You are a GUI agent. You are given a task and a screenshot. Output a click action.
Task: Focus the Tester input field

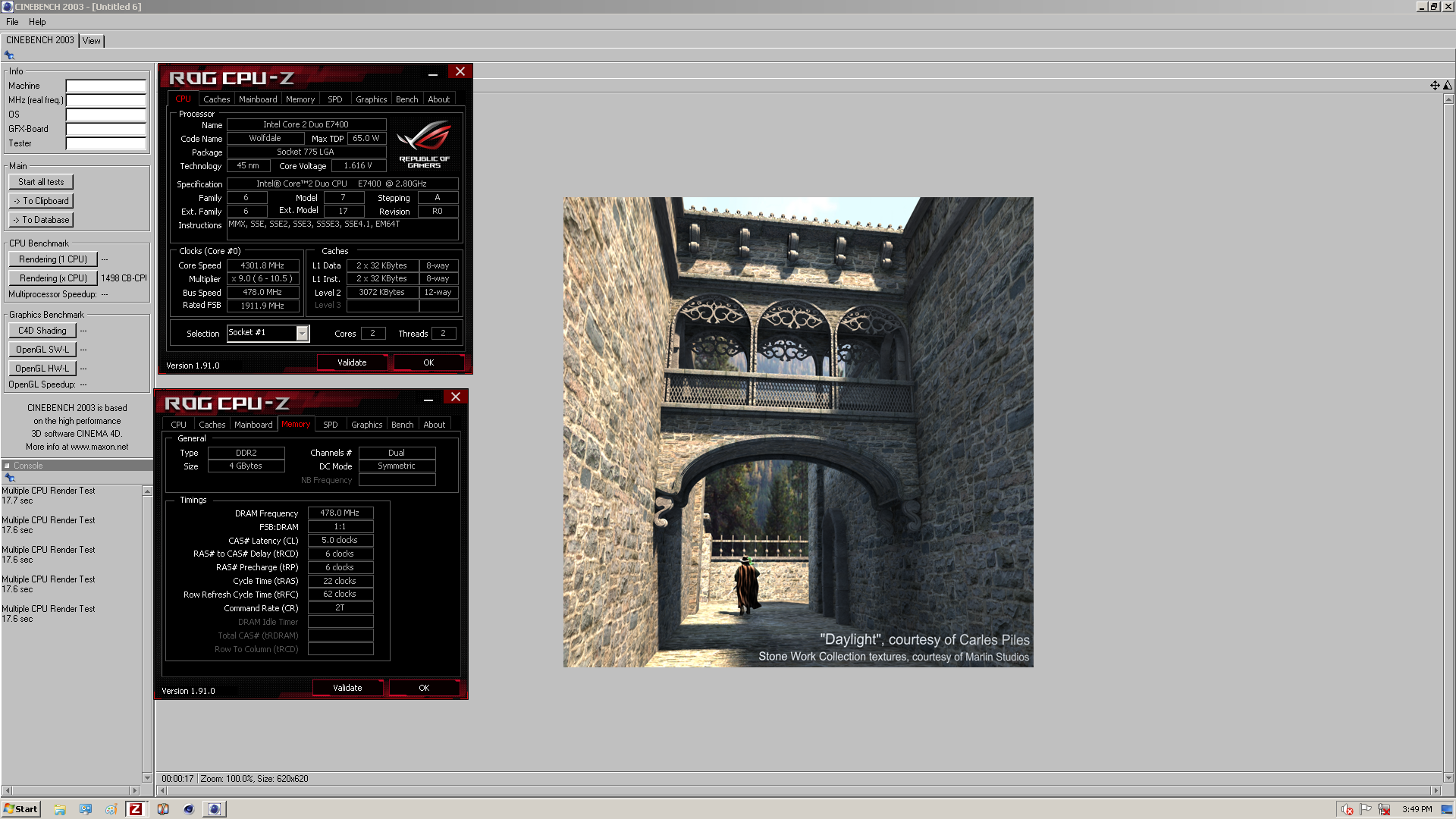coord(106,143)
